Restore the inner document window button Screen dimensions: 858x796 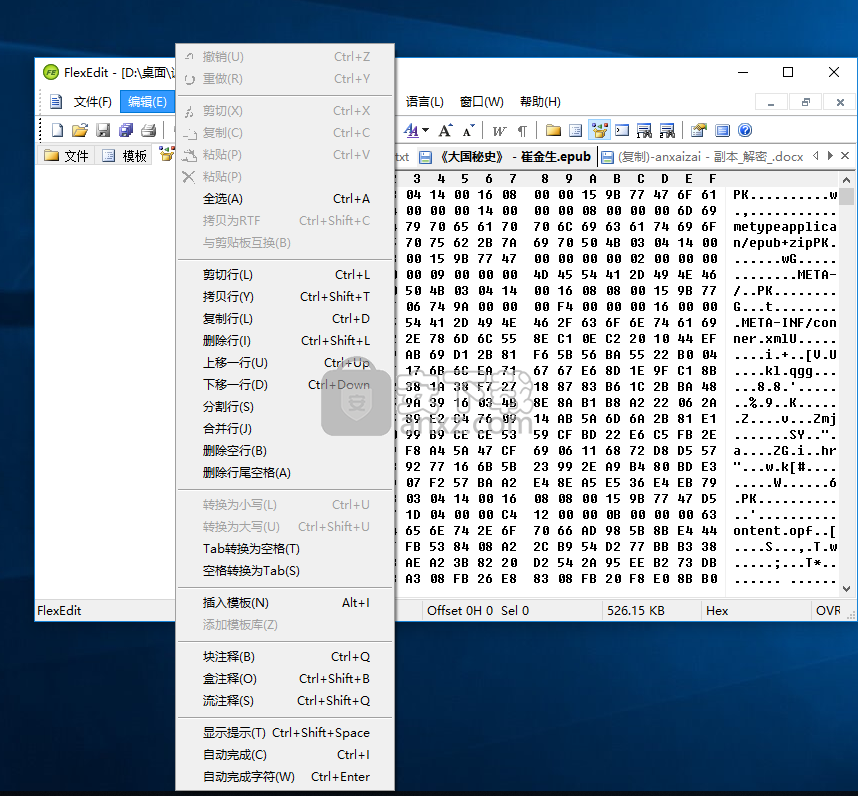805,102
